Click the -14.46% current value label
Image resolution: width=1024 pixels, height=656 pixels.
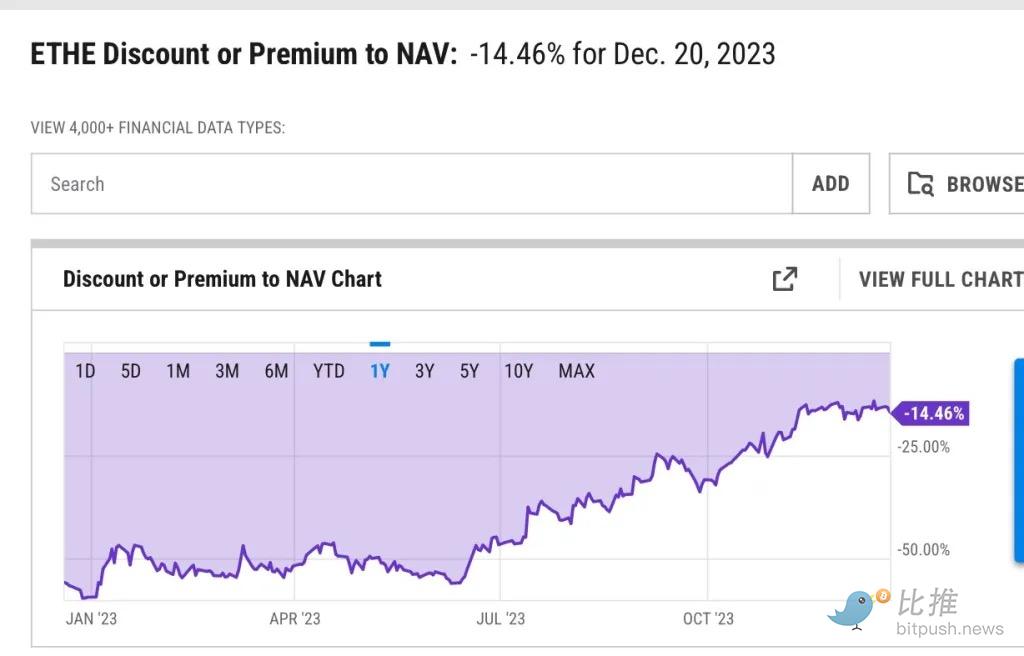click(933, 413)
